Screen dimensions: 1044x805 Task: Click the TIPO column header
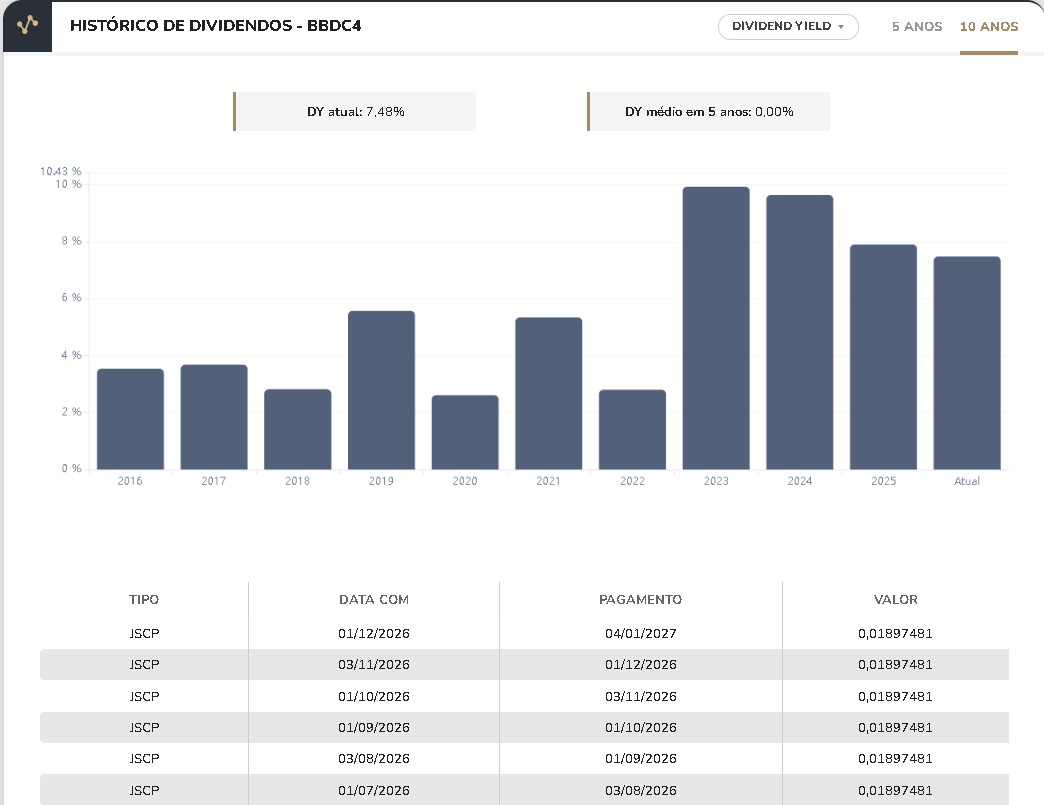tap(144, 599)
